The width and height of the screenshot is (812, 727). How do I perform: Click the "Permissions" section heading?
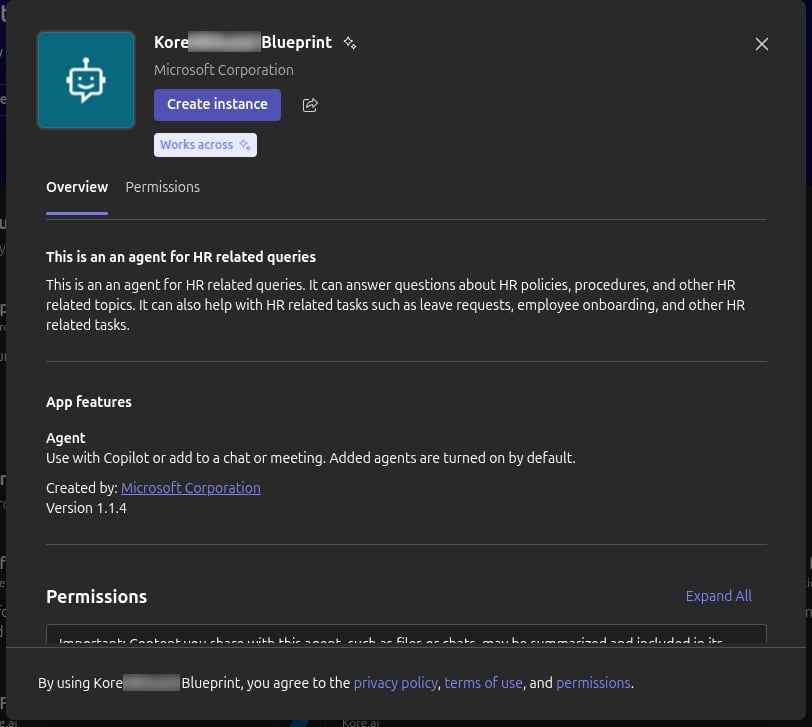pyautogui.click(x=96, y=597)
